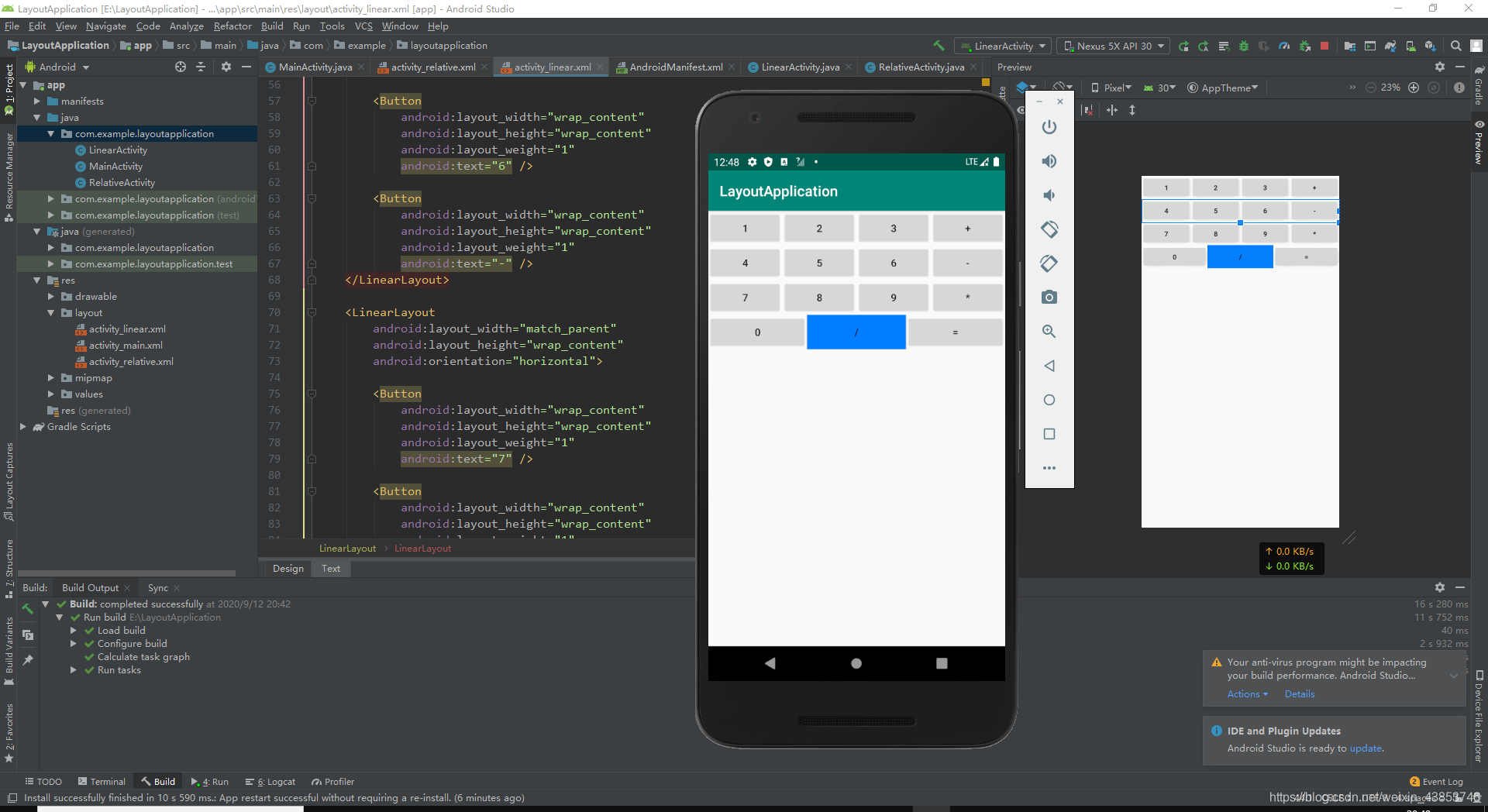
Task: Open the Logcat tool window
Action: [270, 782]
